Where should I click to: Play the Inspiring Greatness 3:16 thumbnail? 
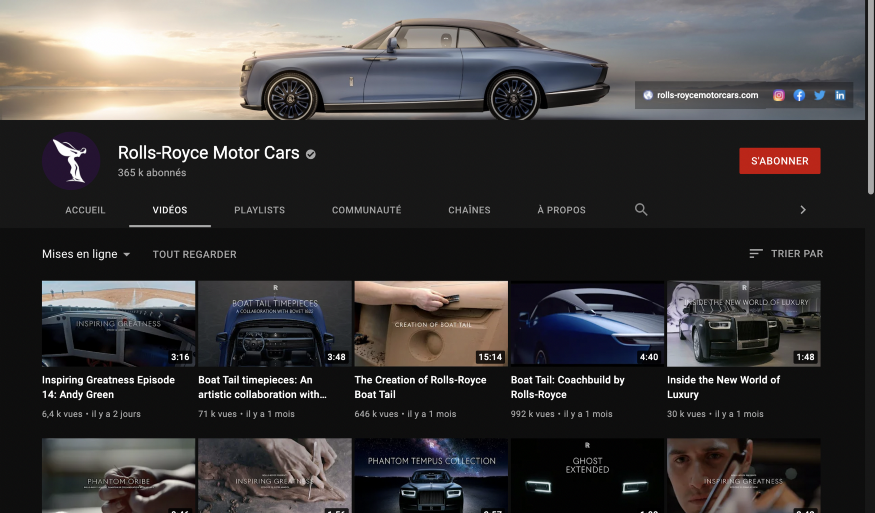(x=118, y=324)
